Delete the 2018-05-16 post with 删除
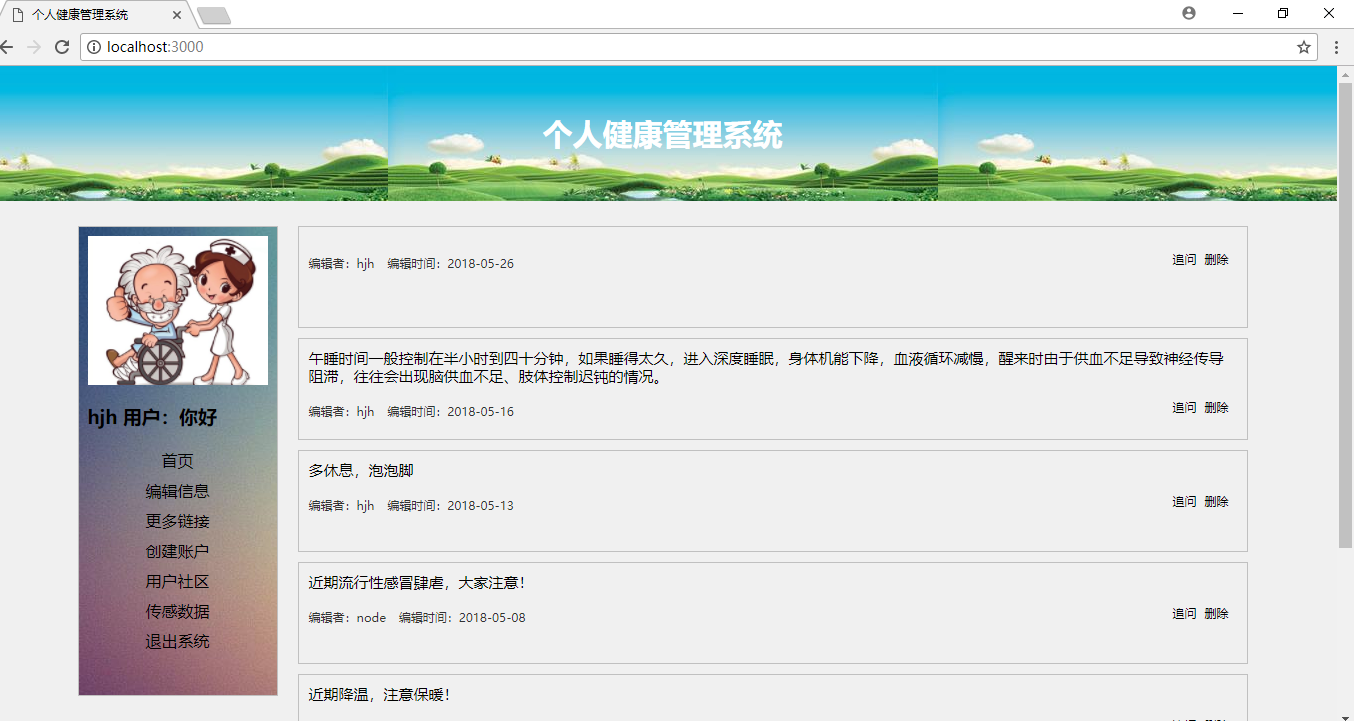 pyautogui.click(x=1217, y=408)
